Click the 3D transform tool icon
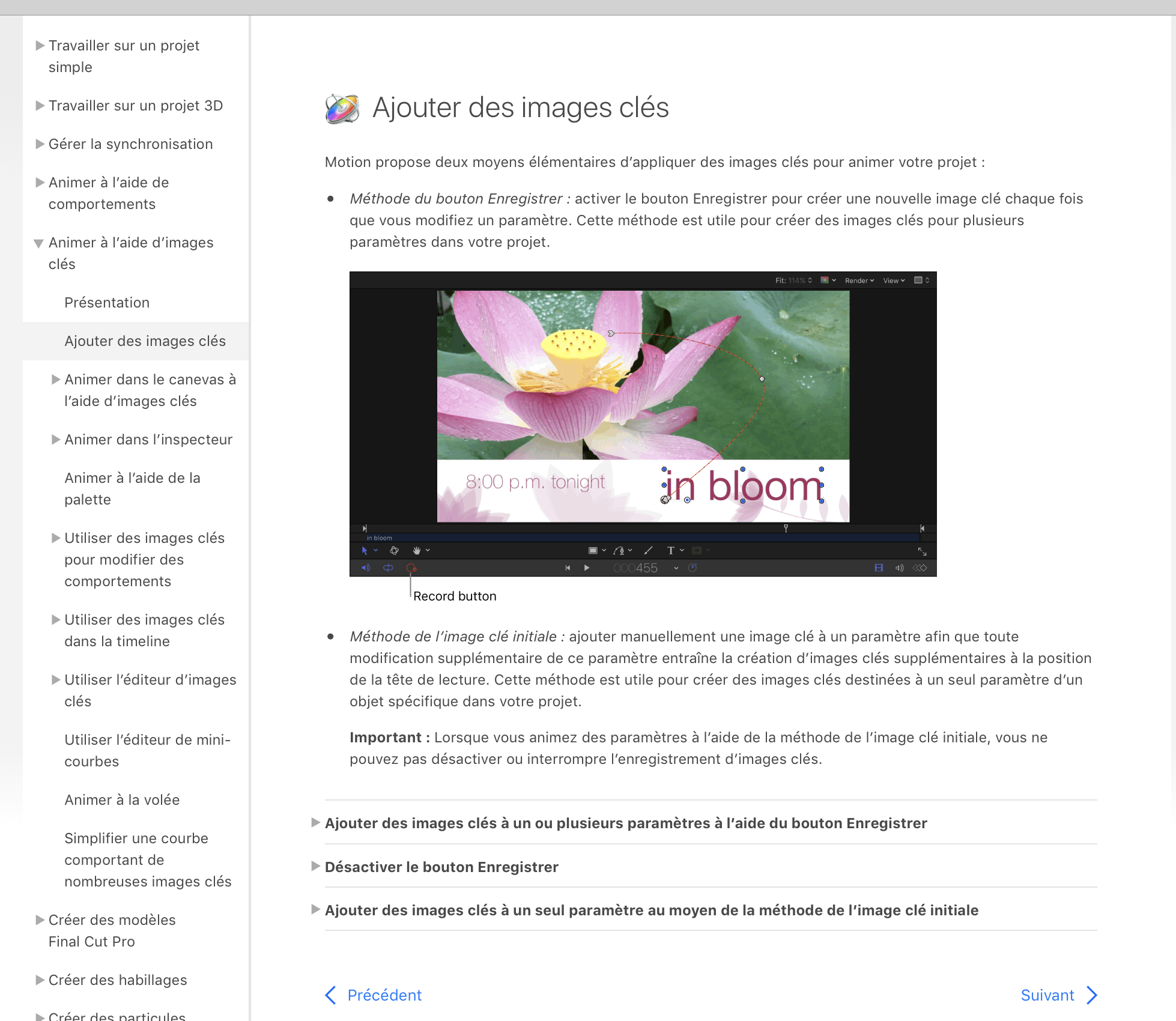This screenshot has height=1021, width=1176. (394, 550)
